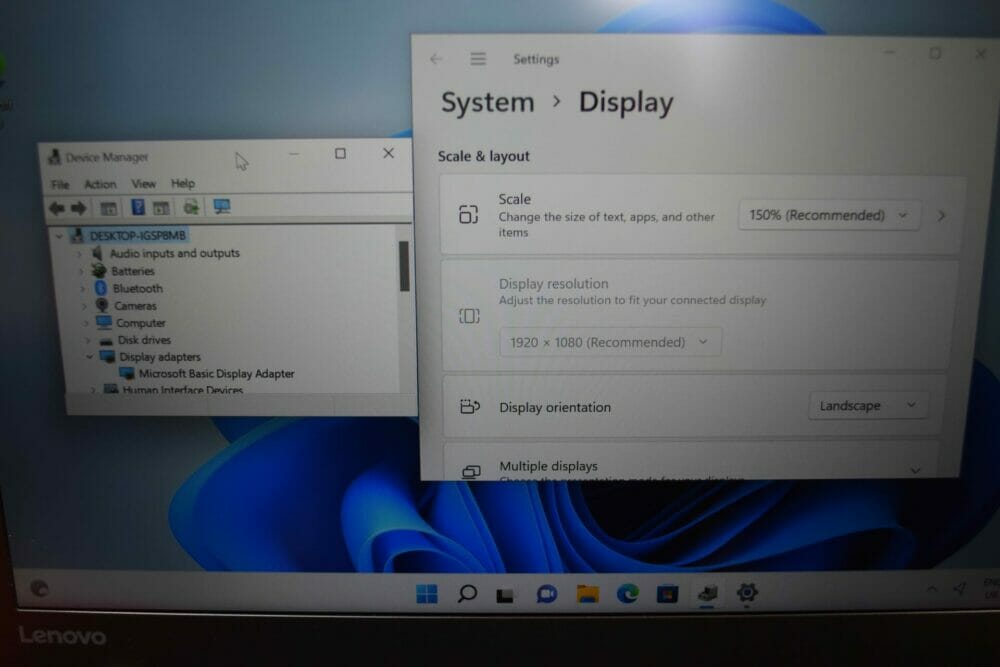The image size is (1000, 667).
Task: Open File Explorer from the taskbar
Action: tap(587, 594)
